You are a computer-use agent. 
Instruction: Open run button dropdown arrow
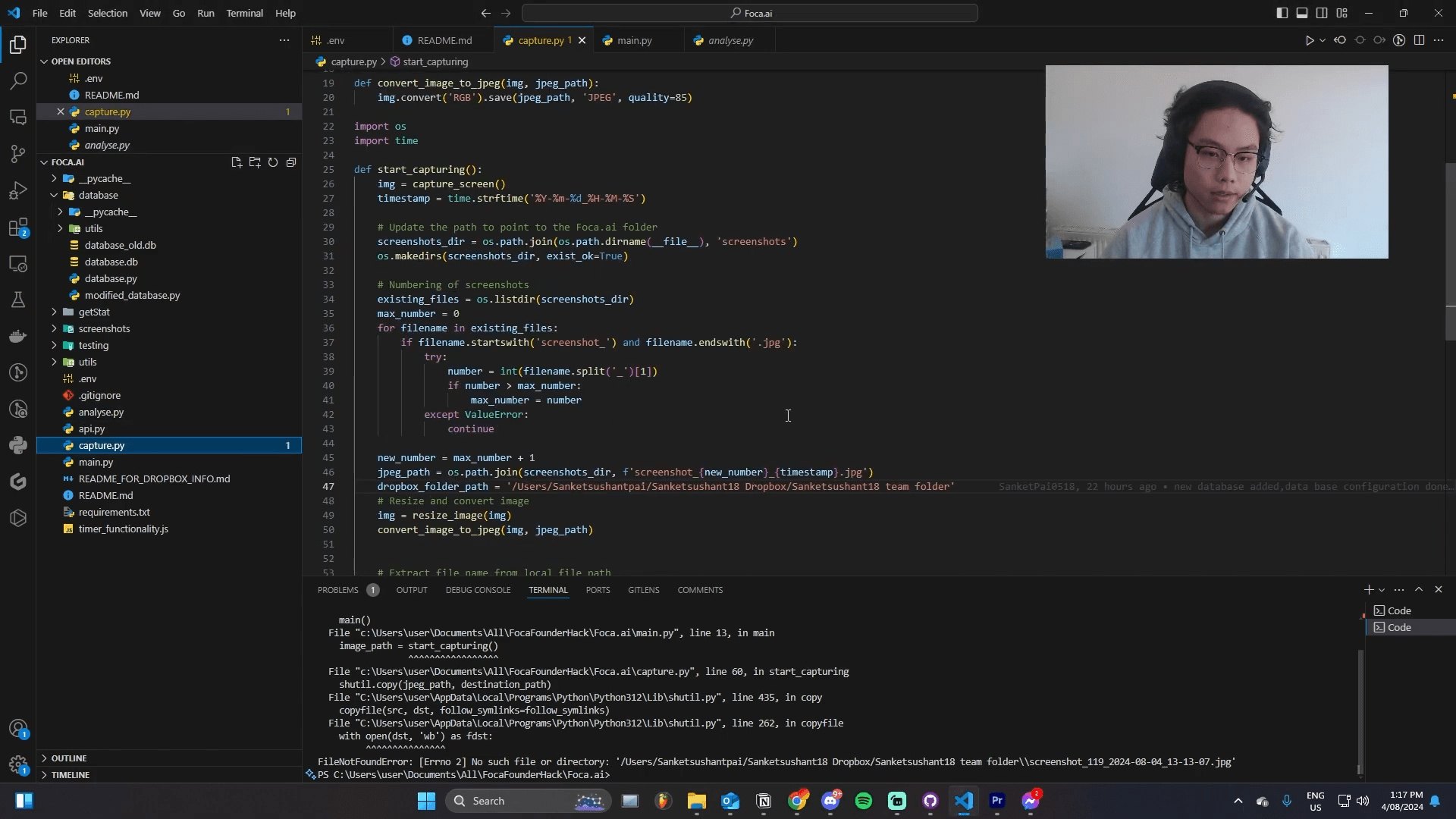pyautogui.click(x=1322, y=40)
